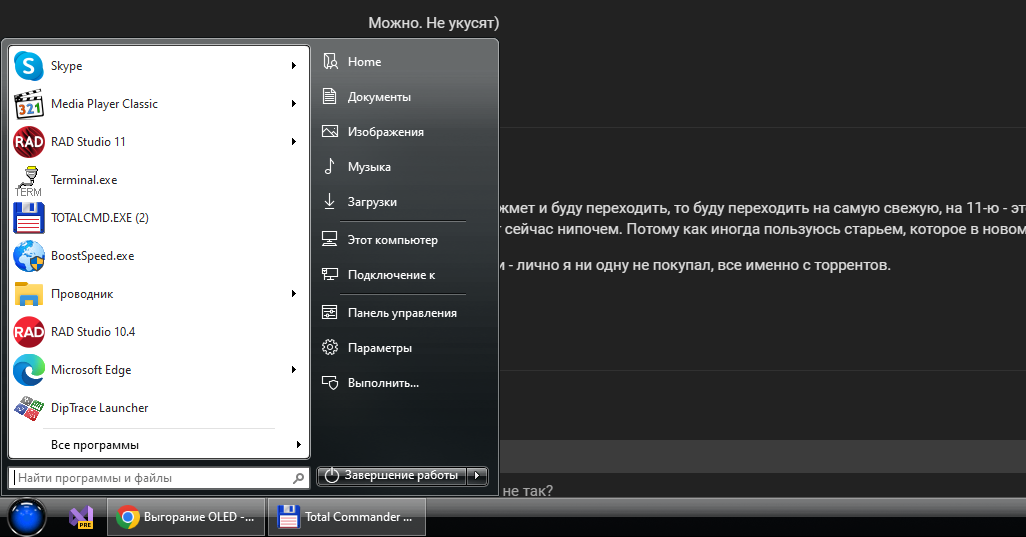This screenshot has width=1026, height=537.
Task: Click the blue Start orb button
Action: click(x=27, y=517)
